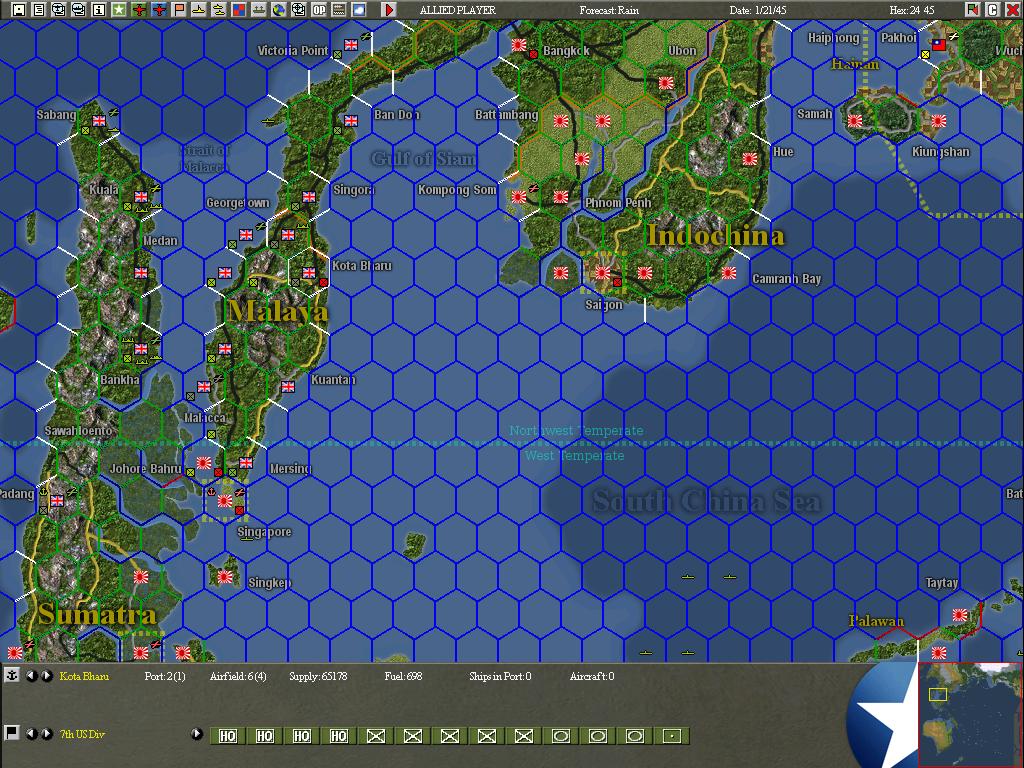The height and width of the screenshot is (768, 1024).
Task: Toggle the red and blue checkered squares icon
Action: click(238, 9)
